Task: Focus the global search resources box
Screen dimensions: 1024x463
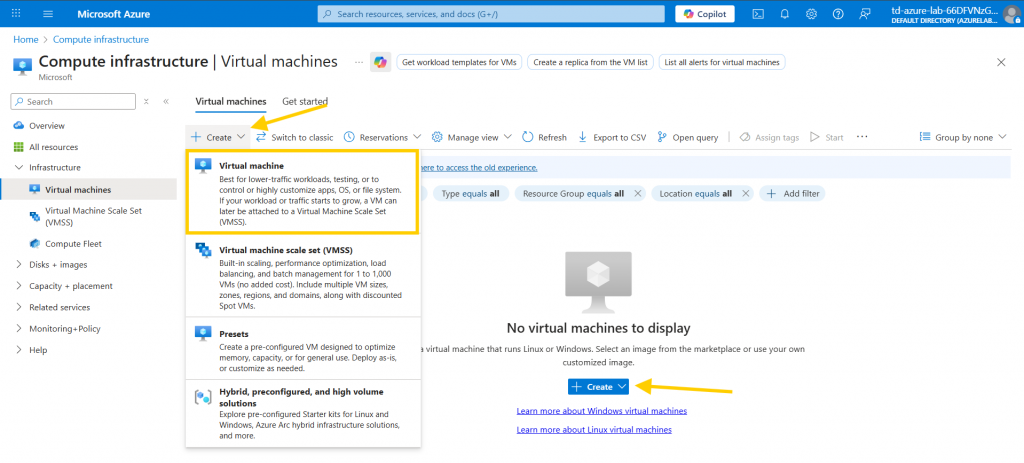Action: coord(491,14)
